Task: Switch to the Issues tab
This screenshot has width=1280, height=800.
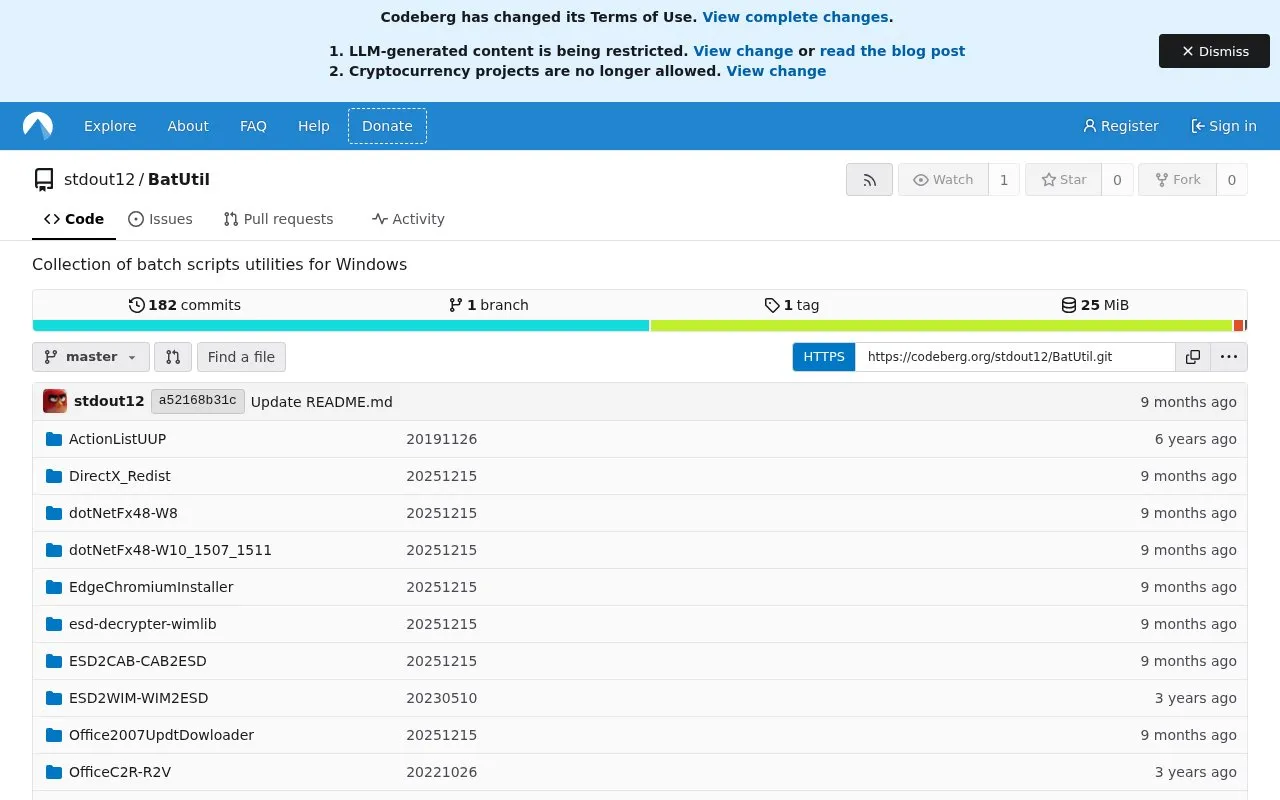Action: [160, 219]
